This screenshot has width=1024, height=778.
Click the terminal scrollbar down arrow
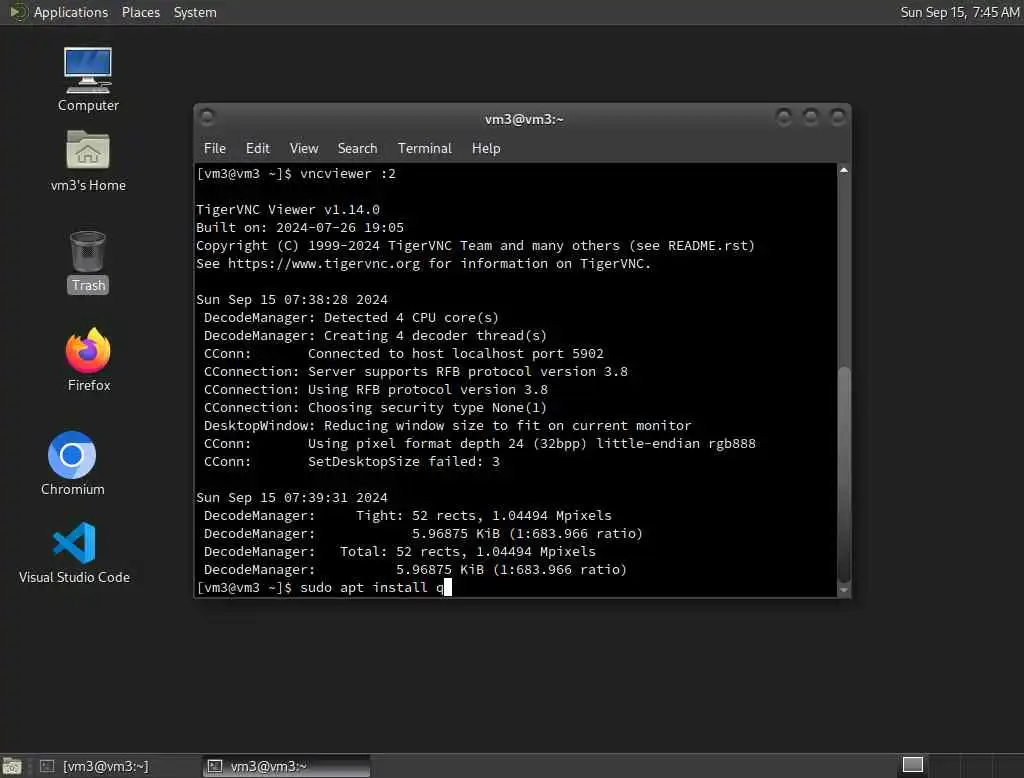(x=844, y=589)
